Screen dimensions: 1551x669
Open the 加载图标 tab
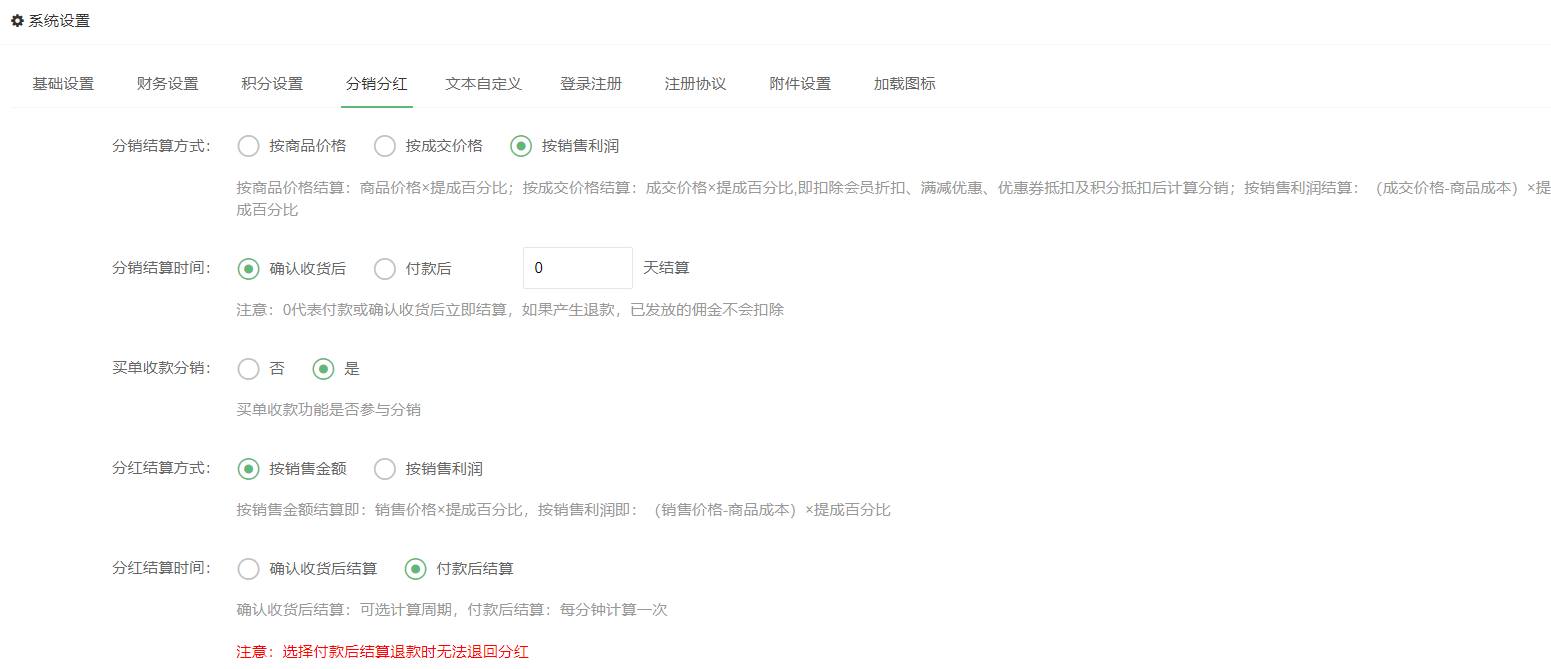tap(904, 84)
